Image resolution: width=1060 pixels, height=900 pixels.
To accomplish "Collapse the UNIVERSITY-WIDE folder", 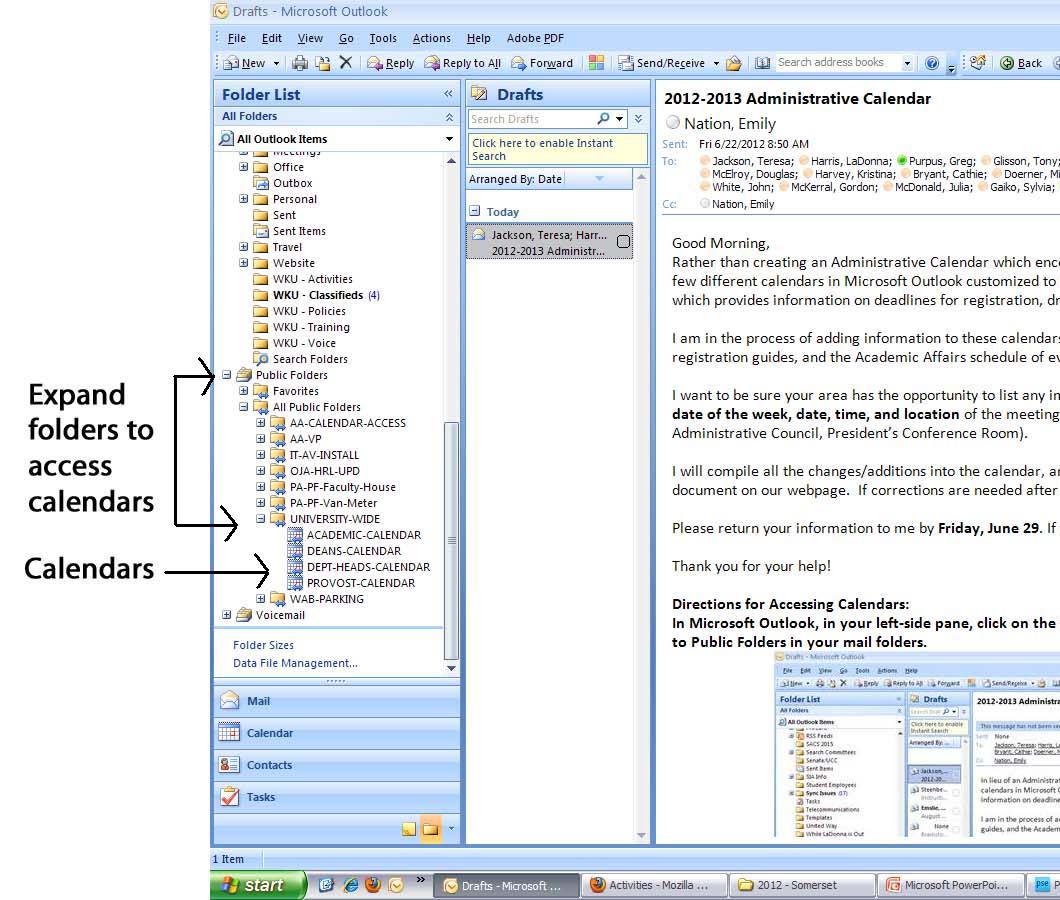I will tap(261, 519).
